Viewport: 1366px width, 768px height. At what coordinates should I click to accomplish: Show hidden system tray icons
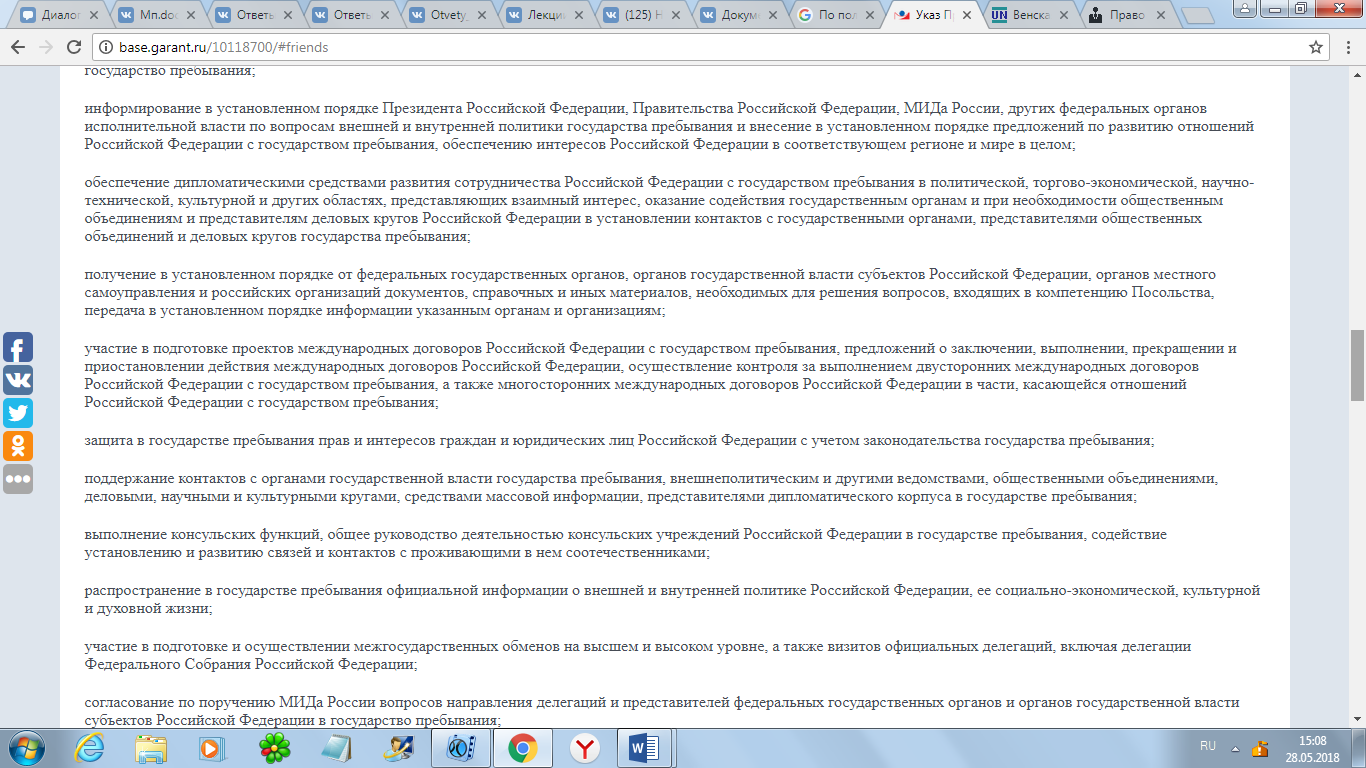tap(1237, 748)
